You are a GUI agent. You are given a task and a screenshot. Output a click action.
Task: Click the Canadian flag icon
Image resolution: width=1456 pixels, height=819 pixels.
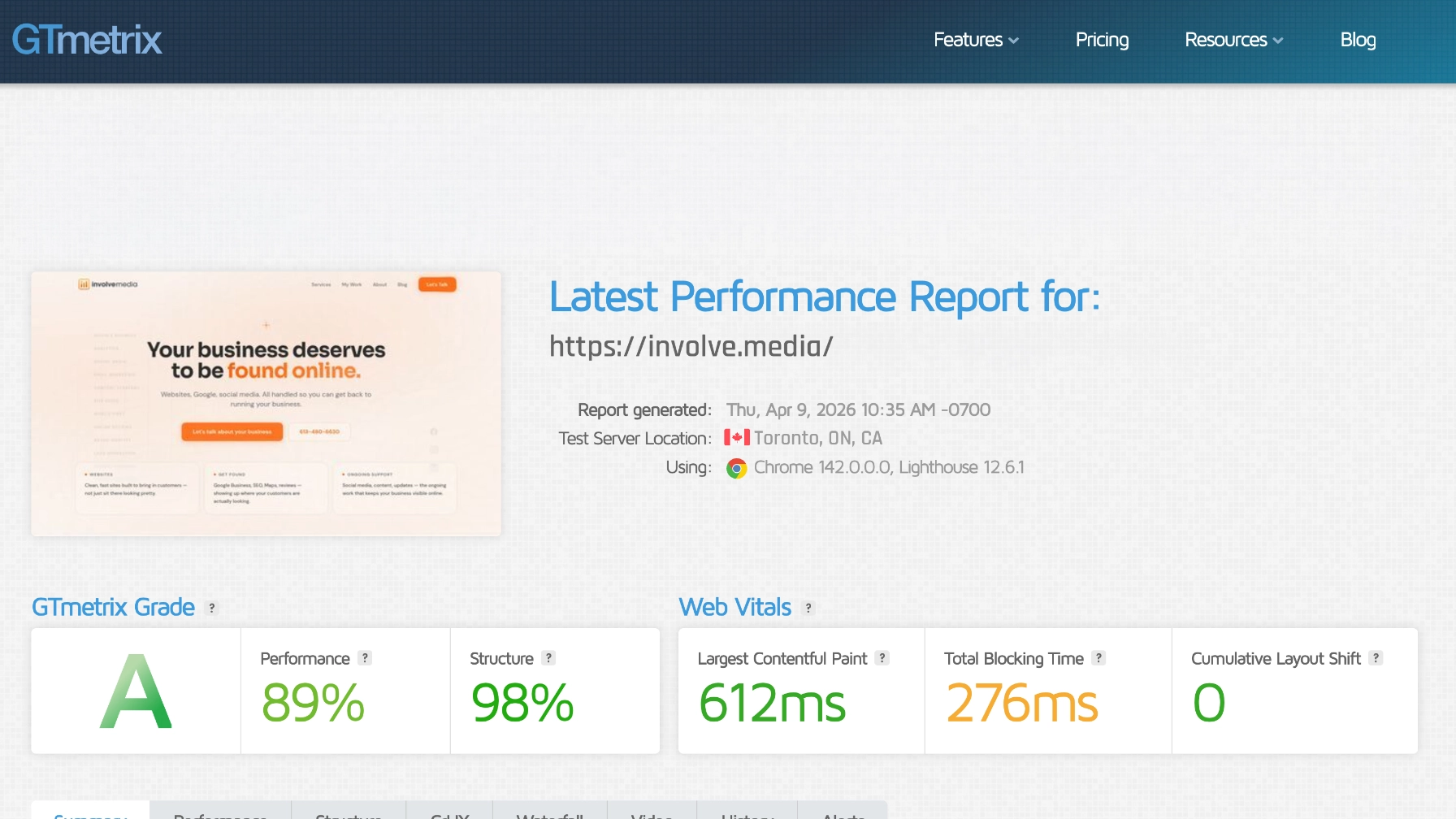point(737,437)
